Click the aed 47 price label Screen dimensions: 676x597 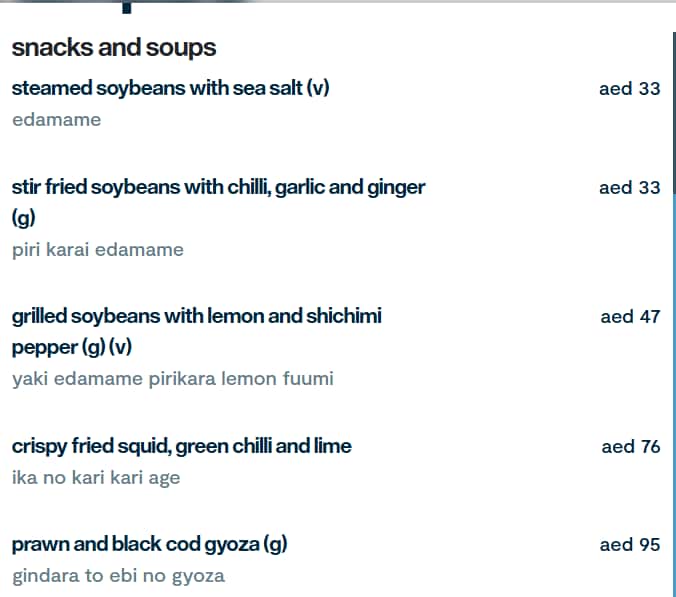click(x=630, y=316)
